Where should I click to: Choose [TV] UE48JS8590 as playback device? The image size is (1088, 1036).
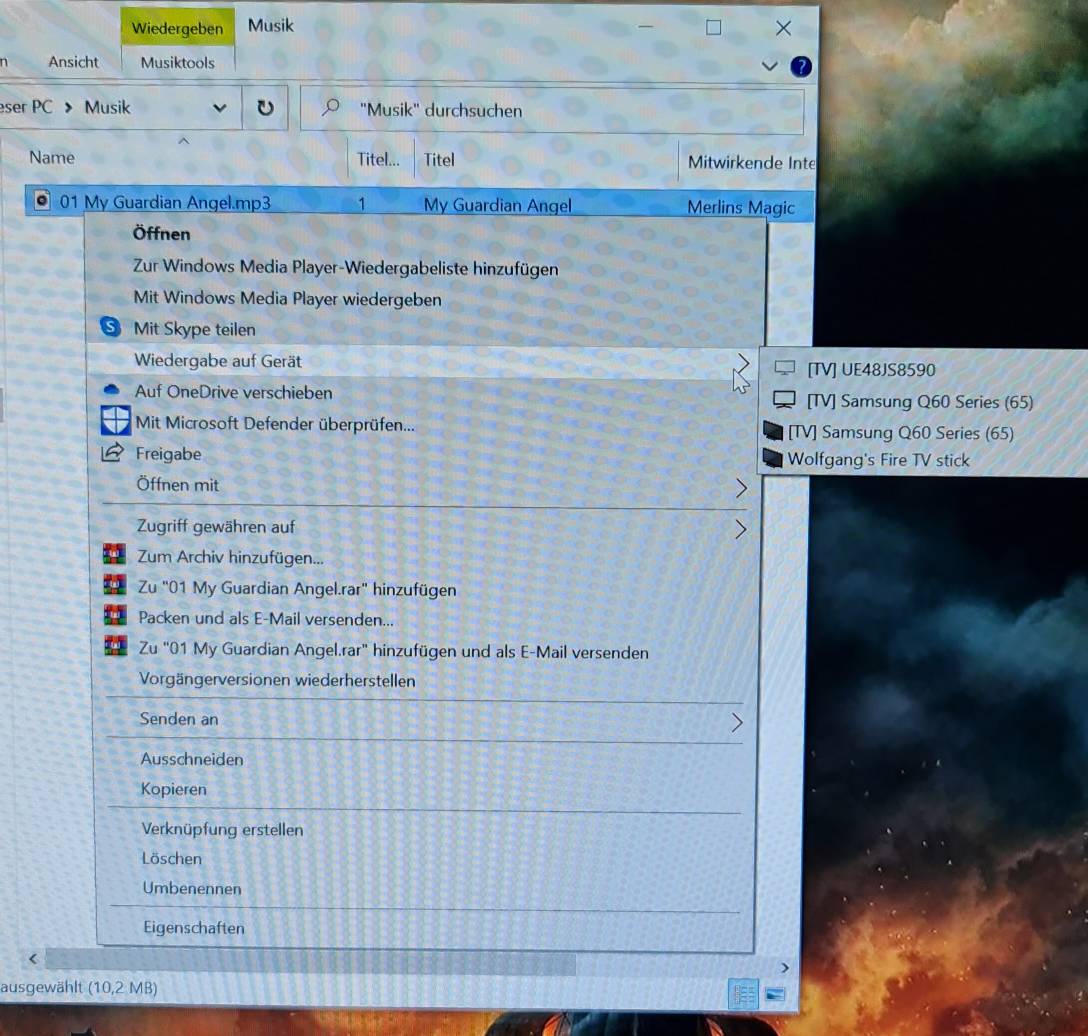[x=870, y=369]
